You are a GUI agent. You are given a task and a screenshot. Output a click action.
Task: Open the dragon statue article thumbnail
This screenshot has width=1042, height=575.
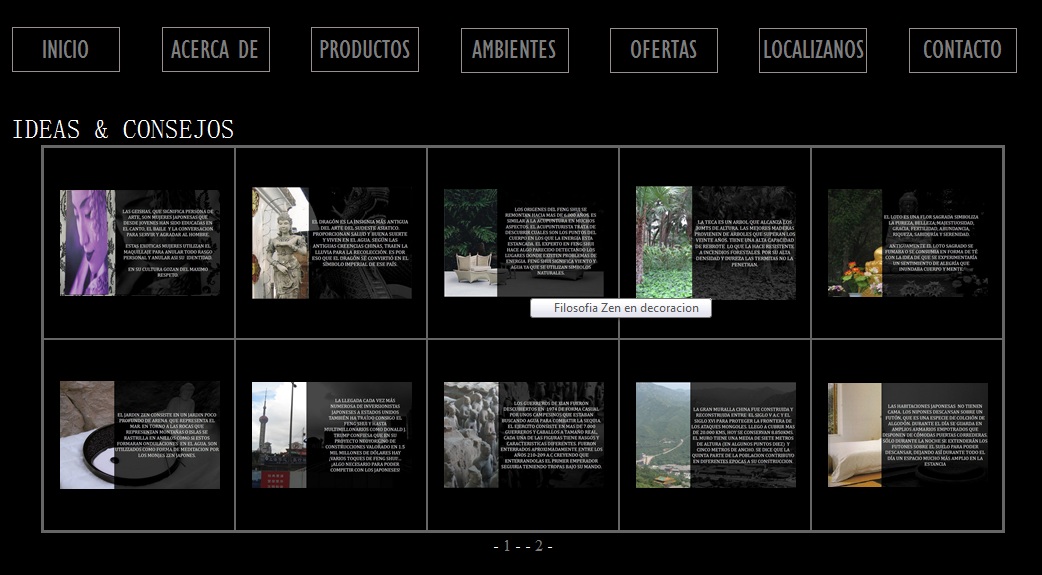[331, 243]
